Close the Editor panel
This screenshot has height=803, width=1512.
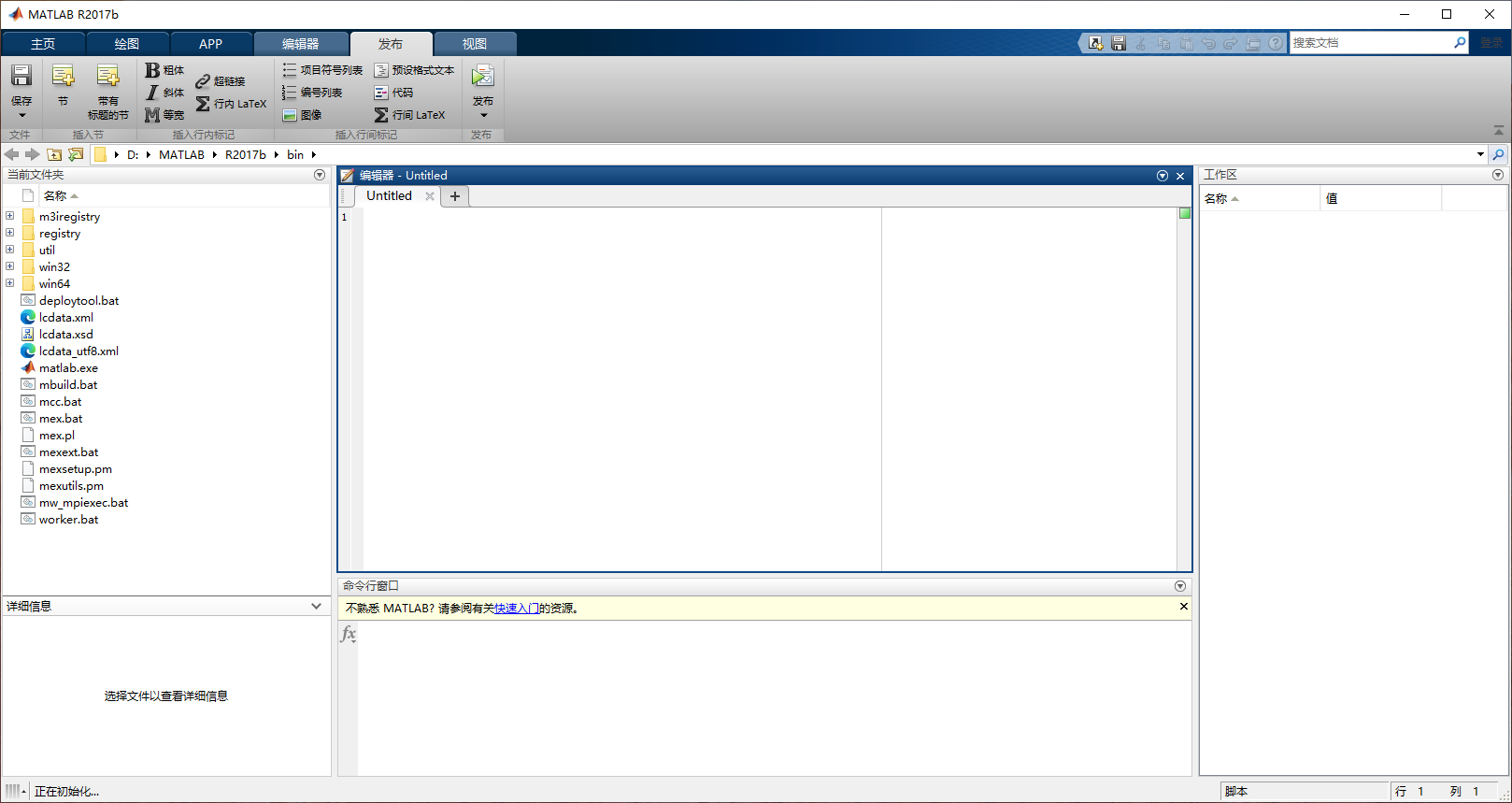1180,176
